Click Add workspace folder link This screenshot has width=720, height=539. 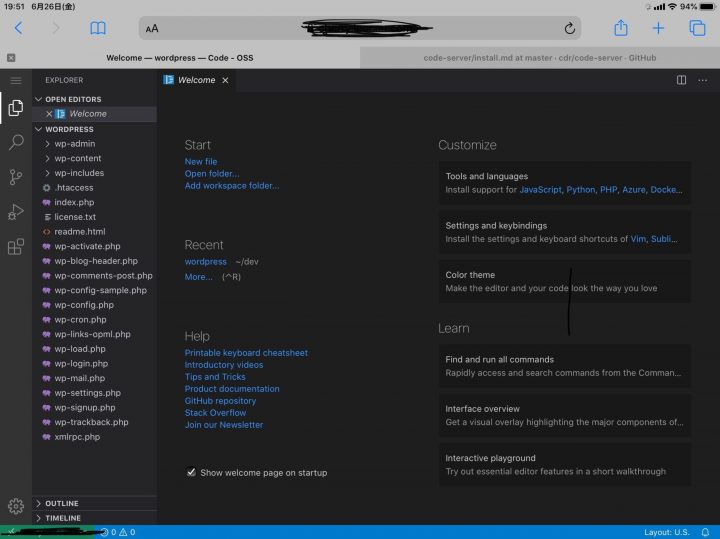point(231,185)
